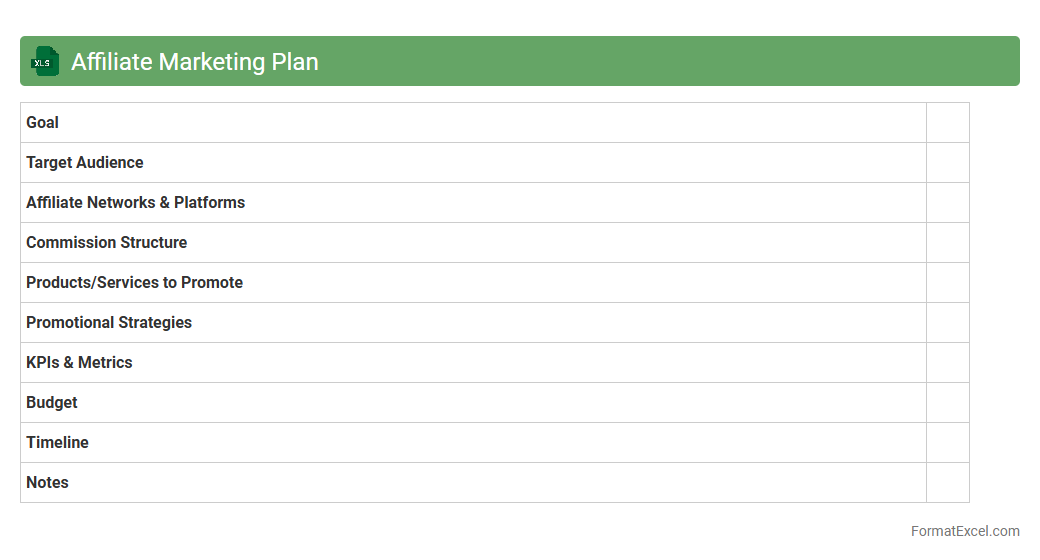Select the empty cell beside Commission Structure
The image size is (1040, 560).
(947, 242)
